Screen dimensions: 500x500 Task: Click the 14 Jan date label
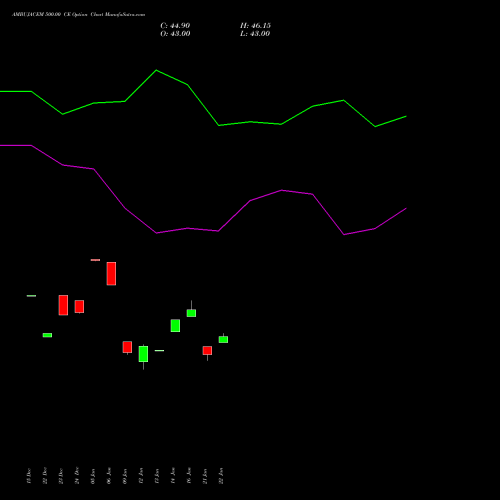click(x=173, y=475)
